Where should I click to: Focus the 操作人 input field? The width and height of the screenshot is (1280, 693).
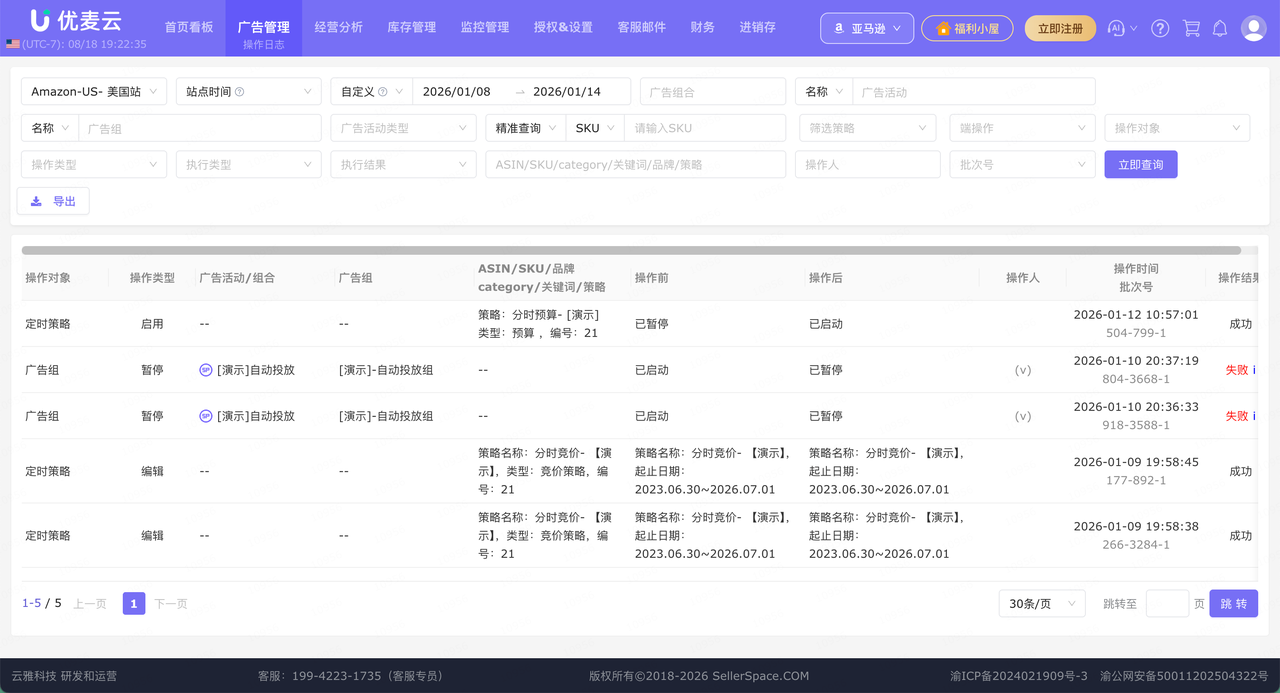coord(868,164)
